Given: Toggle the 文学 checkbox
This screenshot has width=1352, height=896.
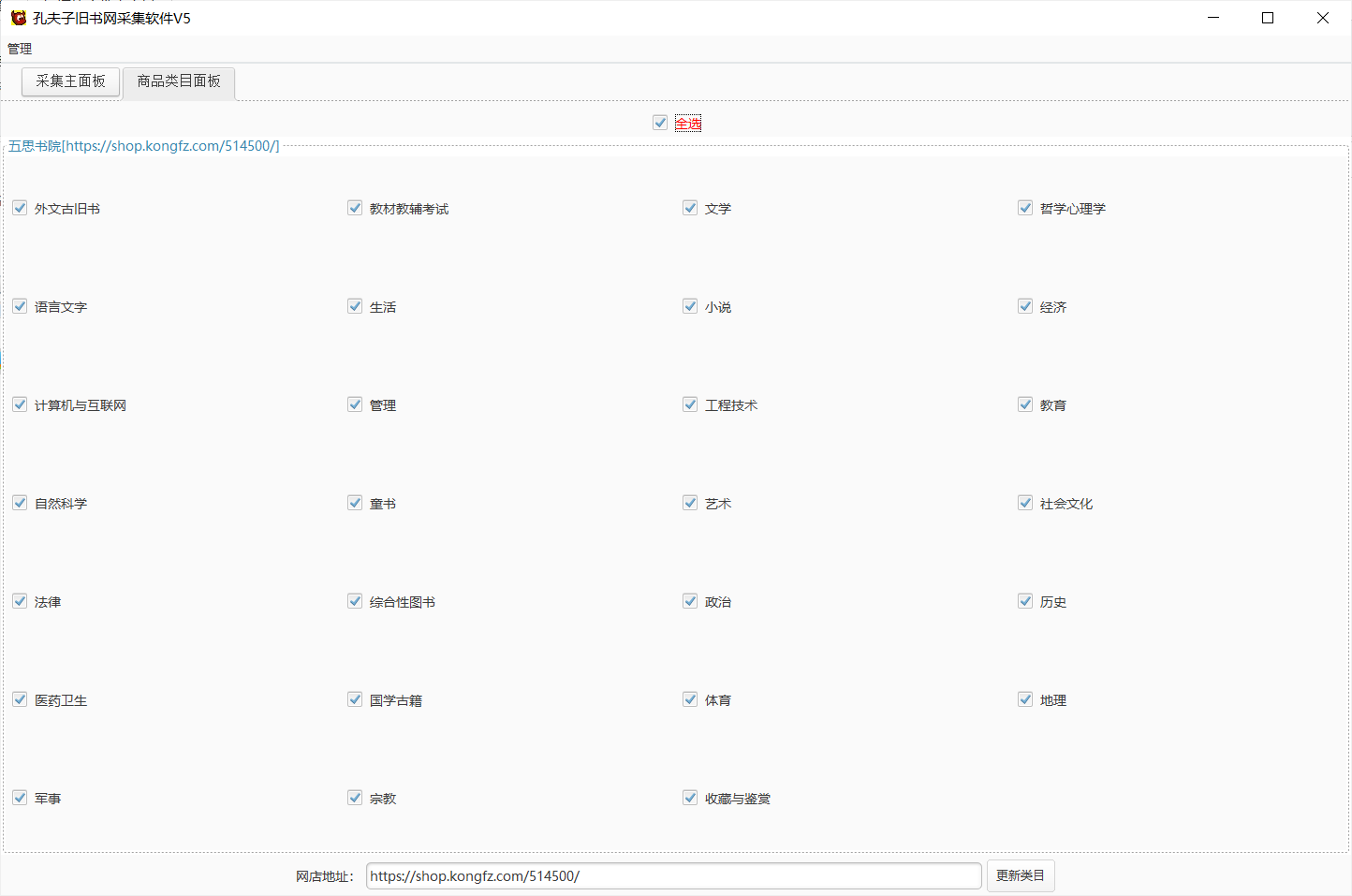Looking at the screenshot, I should point(690,208).
